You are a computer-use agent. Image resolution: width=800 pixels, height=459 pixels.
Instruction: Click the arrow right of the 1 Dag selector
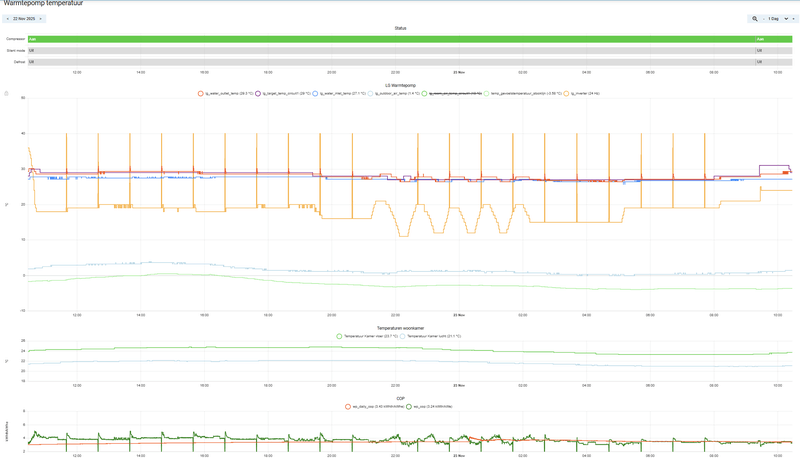click(793, 19)
